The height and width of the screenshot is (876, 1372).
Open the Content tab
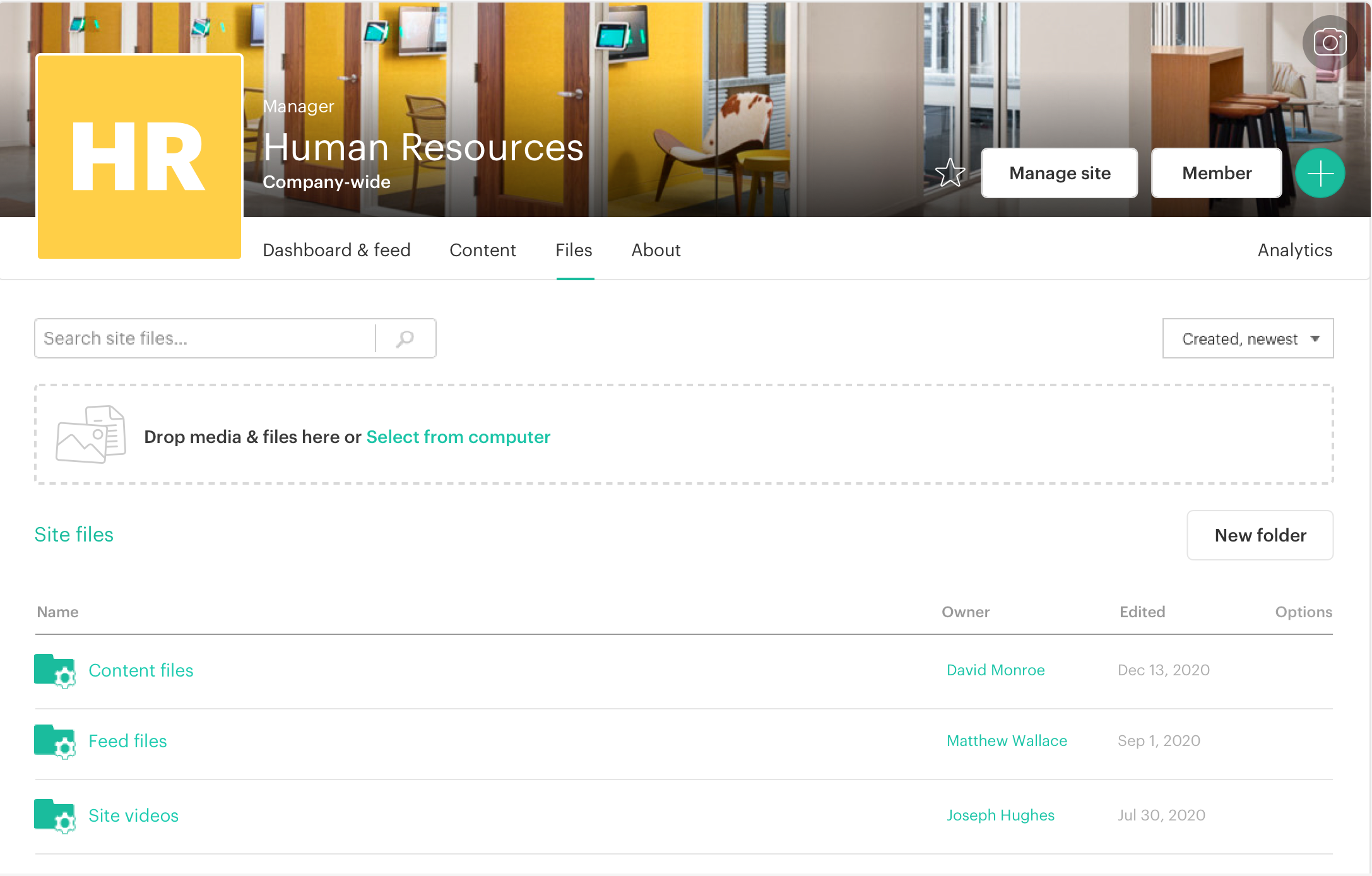point(482,250)
